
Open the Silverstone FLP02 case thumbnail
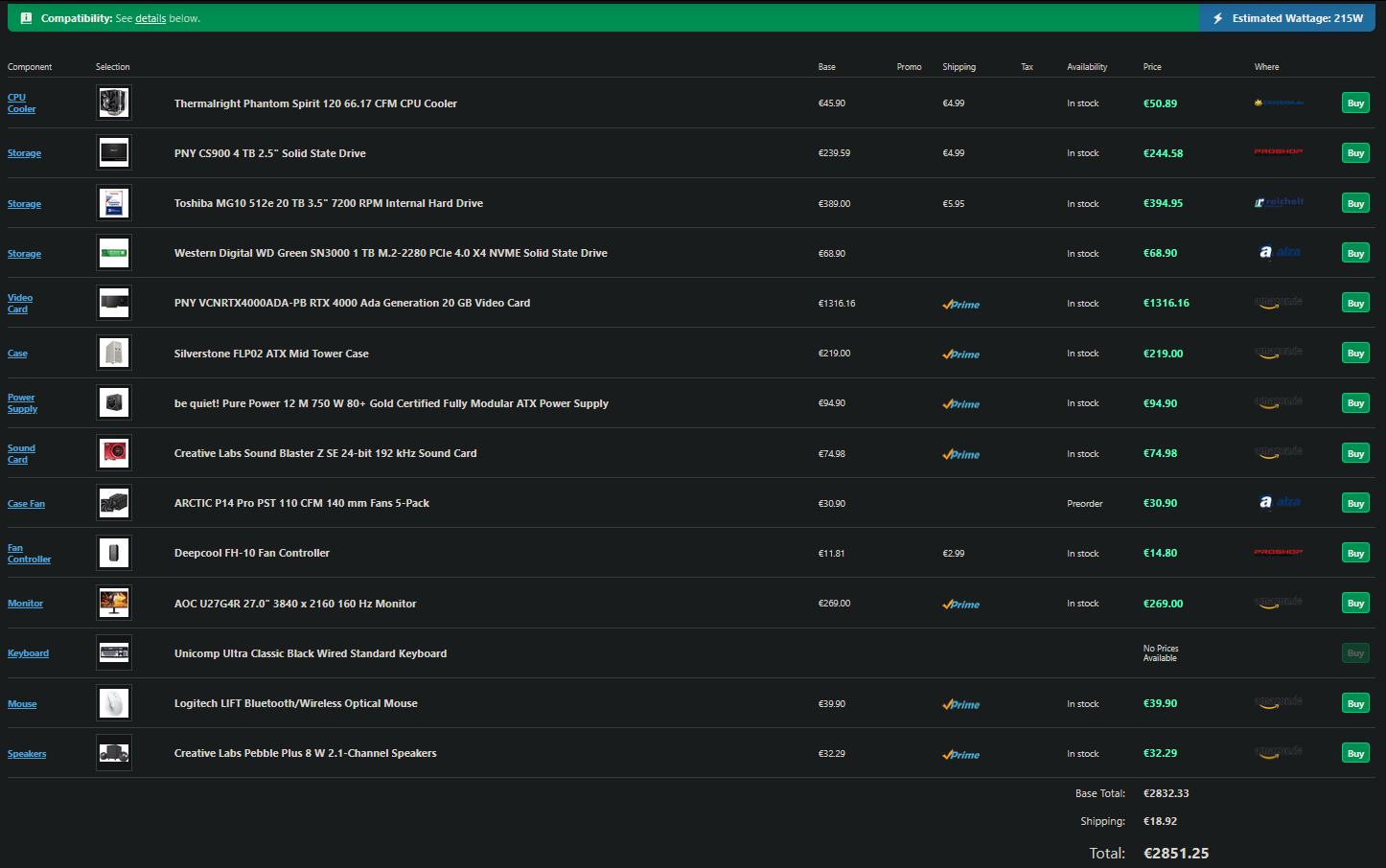point(114,353)
